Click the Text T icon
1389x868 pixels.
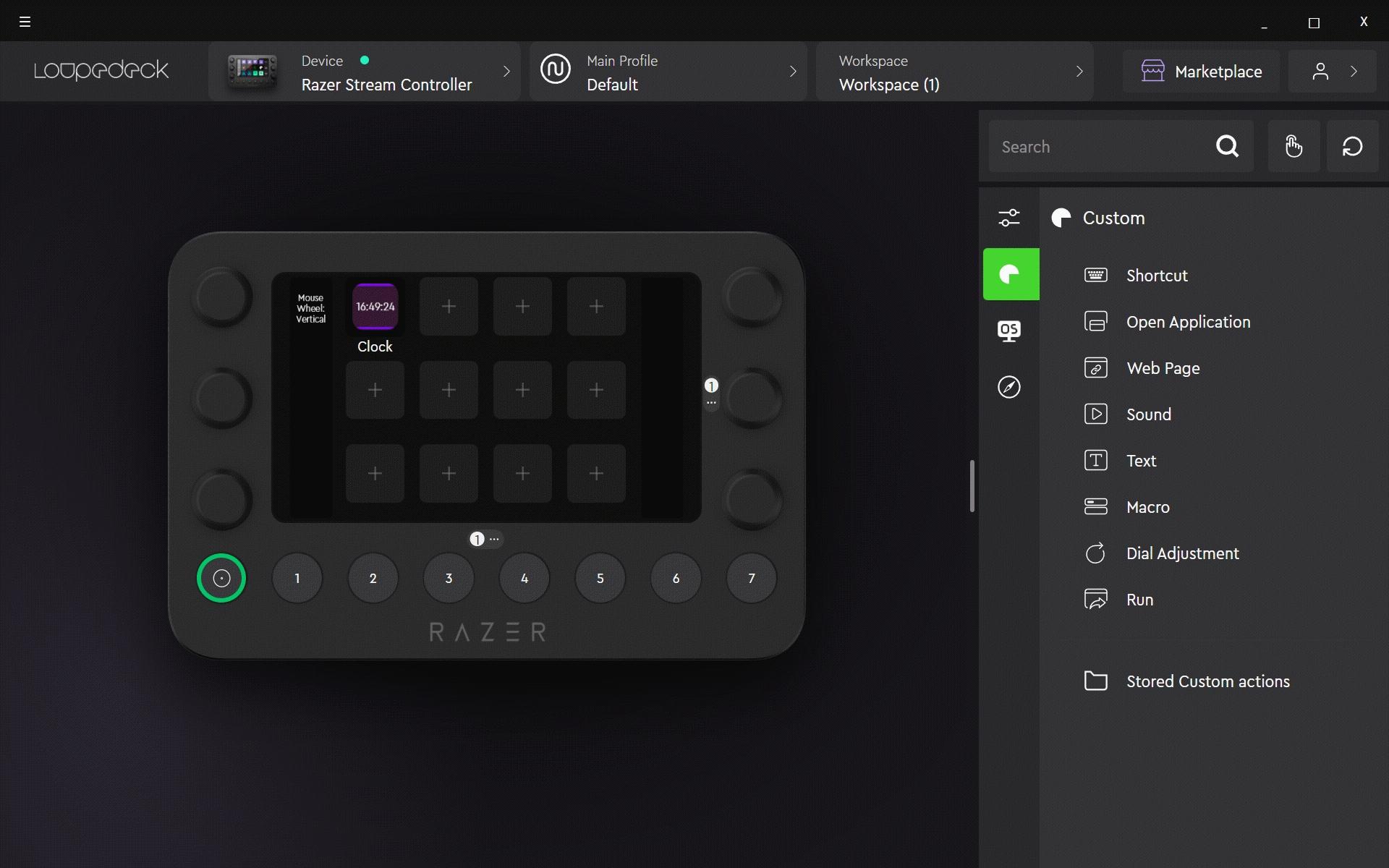click(x=1095, y=460)
